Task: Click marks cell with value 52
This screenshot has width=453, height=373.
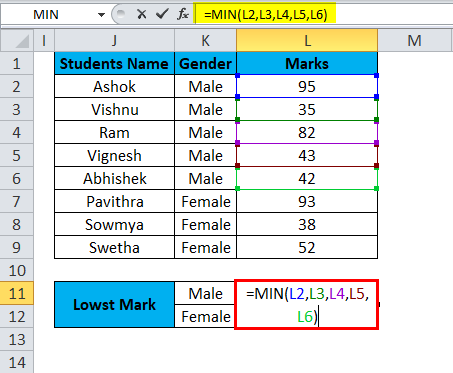Action: pos(307,247)
